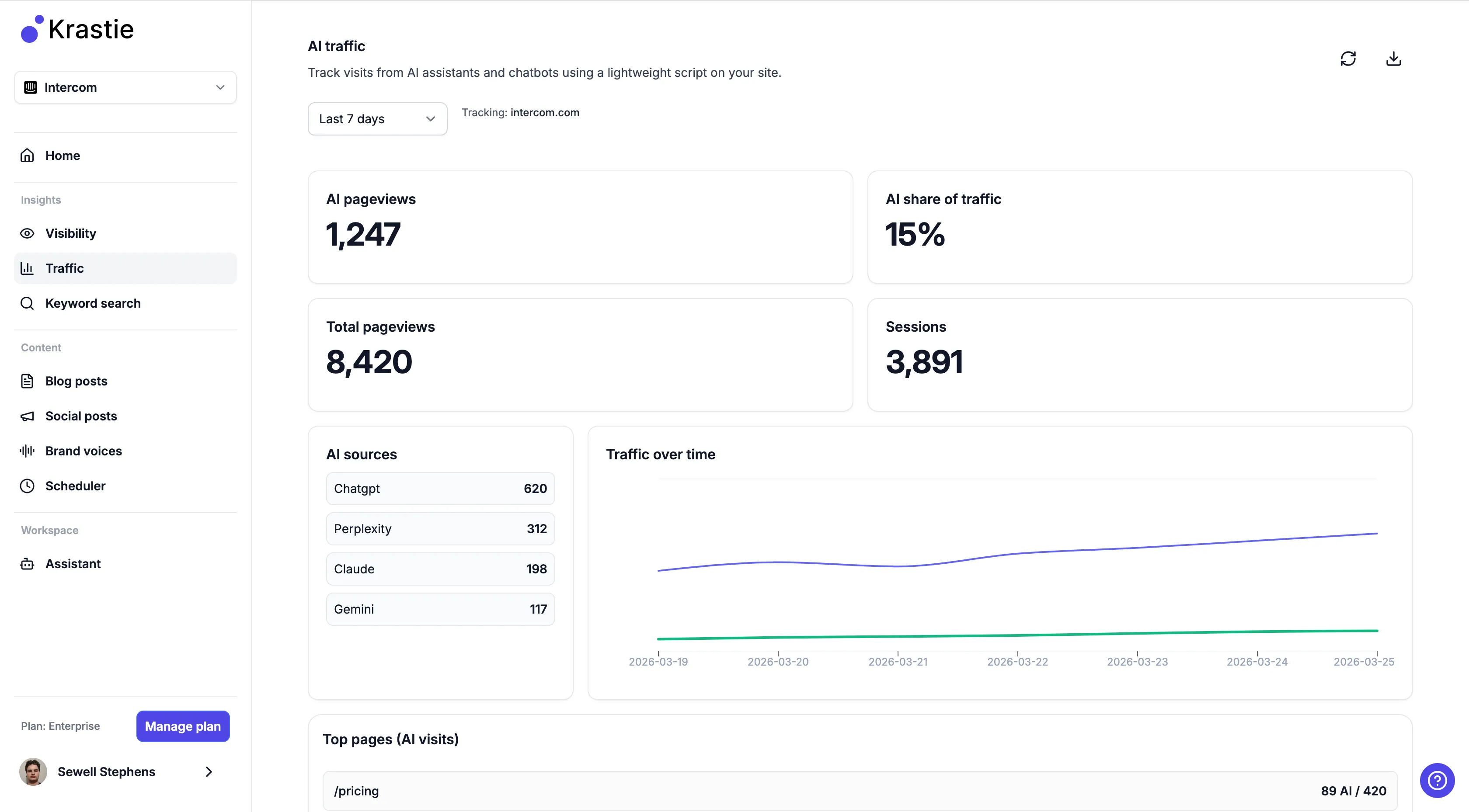Screen dimensions: 1469x812
Task: Click the Sewell Stephens profile name
Action: pyautogui.click(x=107, y=771)
